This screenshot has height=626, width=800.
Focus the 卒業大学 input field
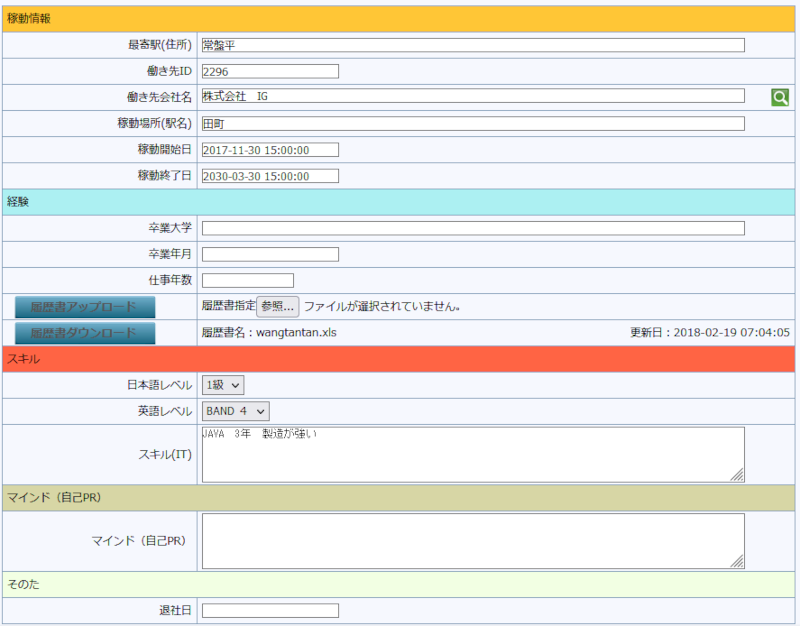473,228
